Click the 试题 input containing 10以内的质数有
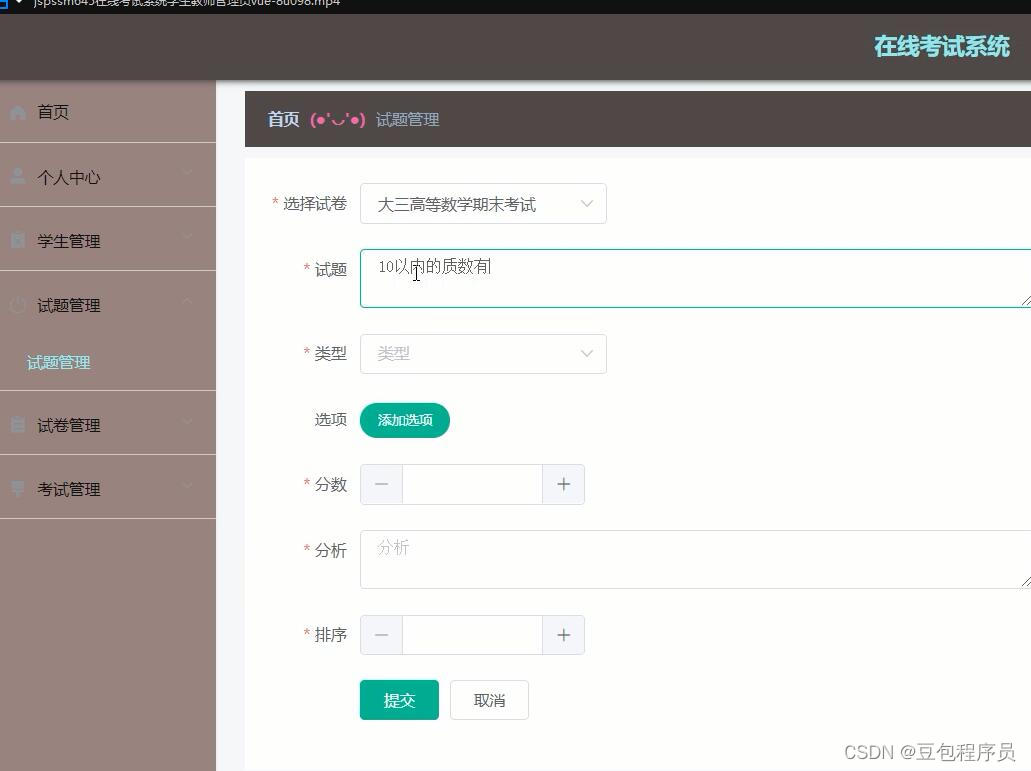 [x=600, y=278]
